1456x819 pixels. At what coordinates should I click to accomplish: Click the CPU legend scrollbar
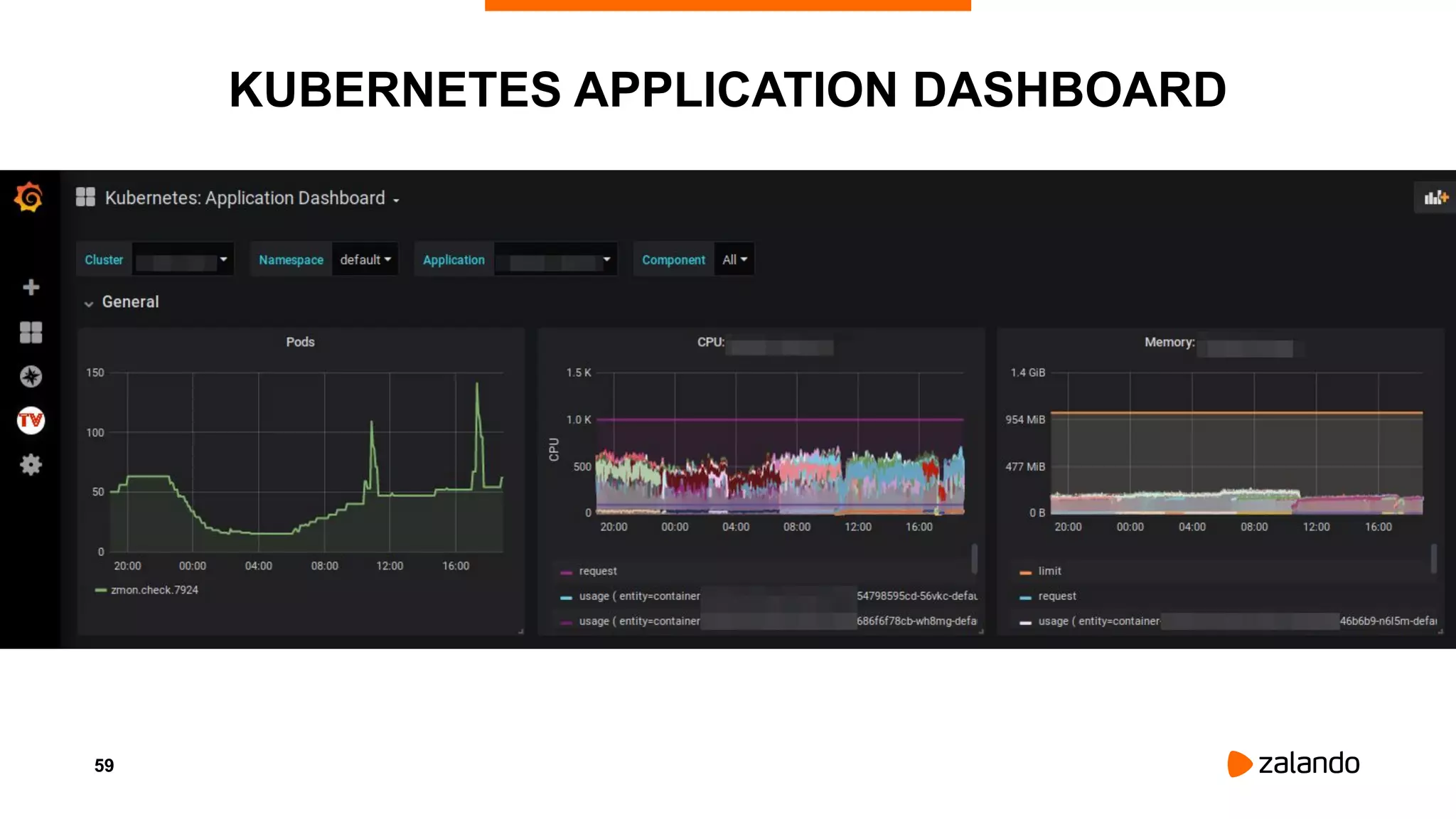click(974, 558)
